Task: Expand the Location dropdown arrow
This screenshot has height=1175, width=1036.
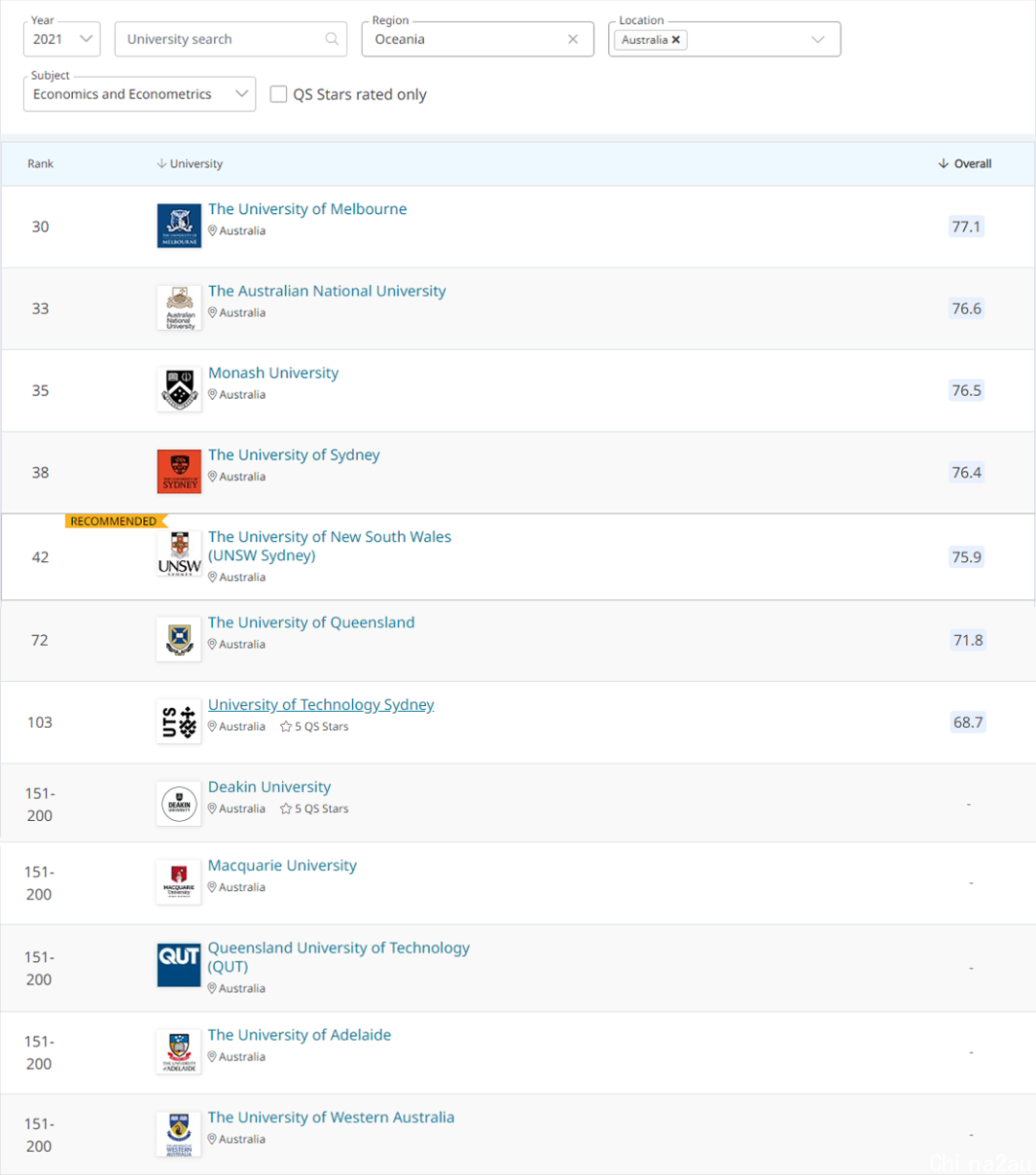Action: point(817,39)
